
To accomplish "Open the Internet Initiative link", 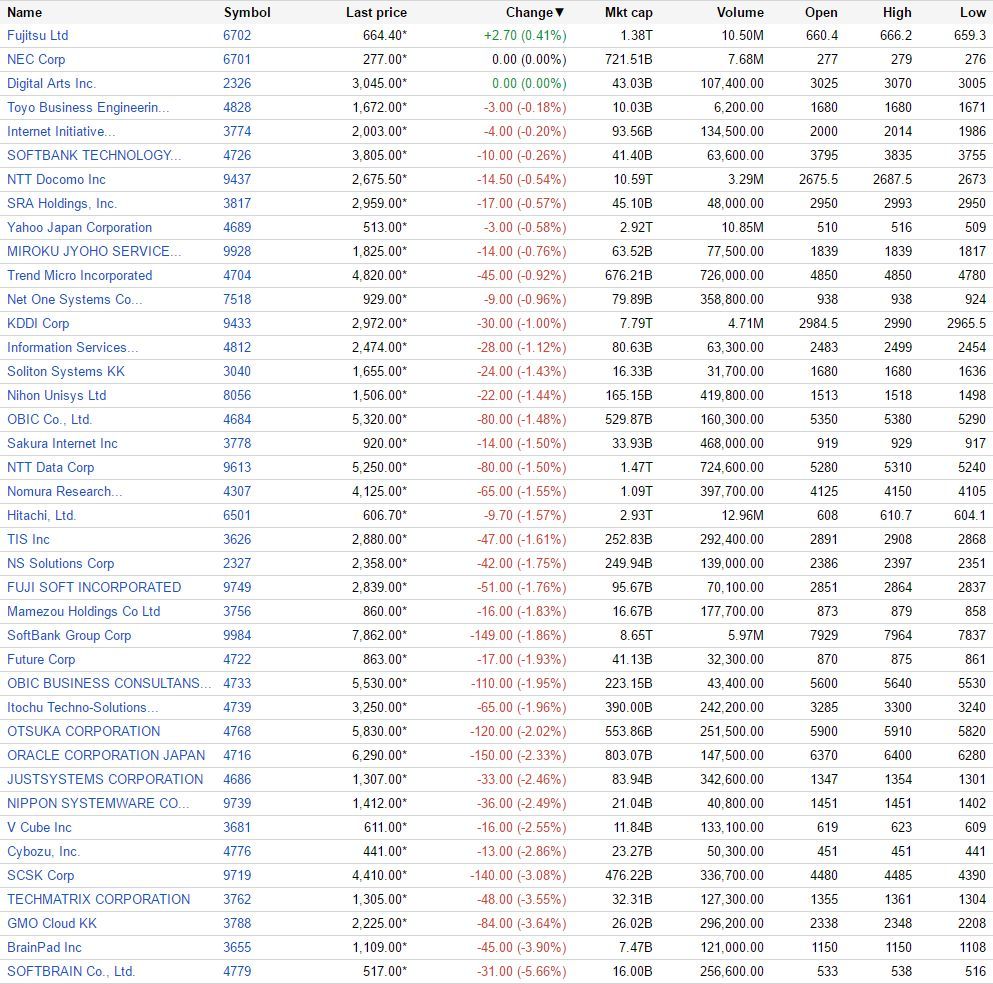I will click(x=61, y=132).
